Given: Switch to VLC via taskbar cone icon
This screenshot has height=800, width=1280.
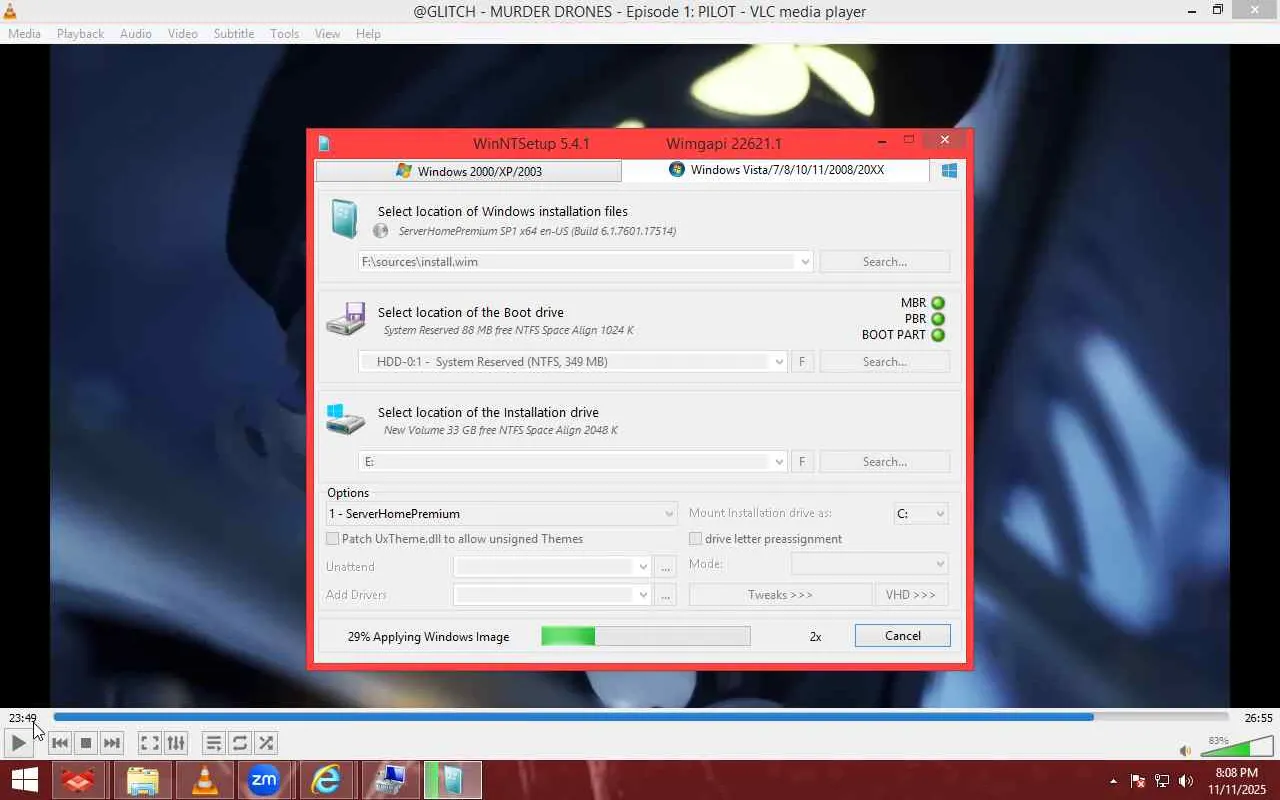Looking at the screenshot, I should [x=204, y=780].
